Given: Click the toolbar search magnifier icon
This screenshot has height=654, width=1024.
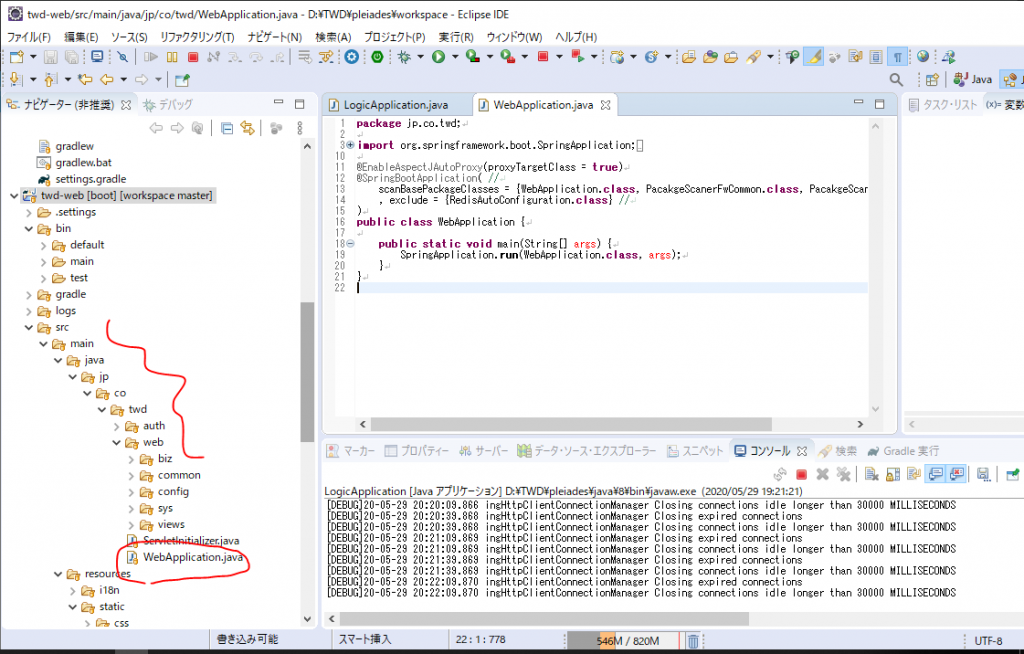Looking at the screenshot, I should (896, 80).
